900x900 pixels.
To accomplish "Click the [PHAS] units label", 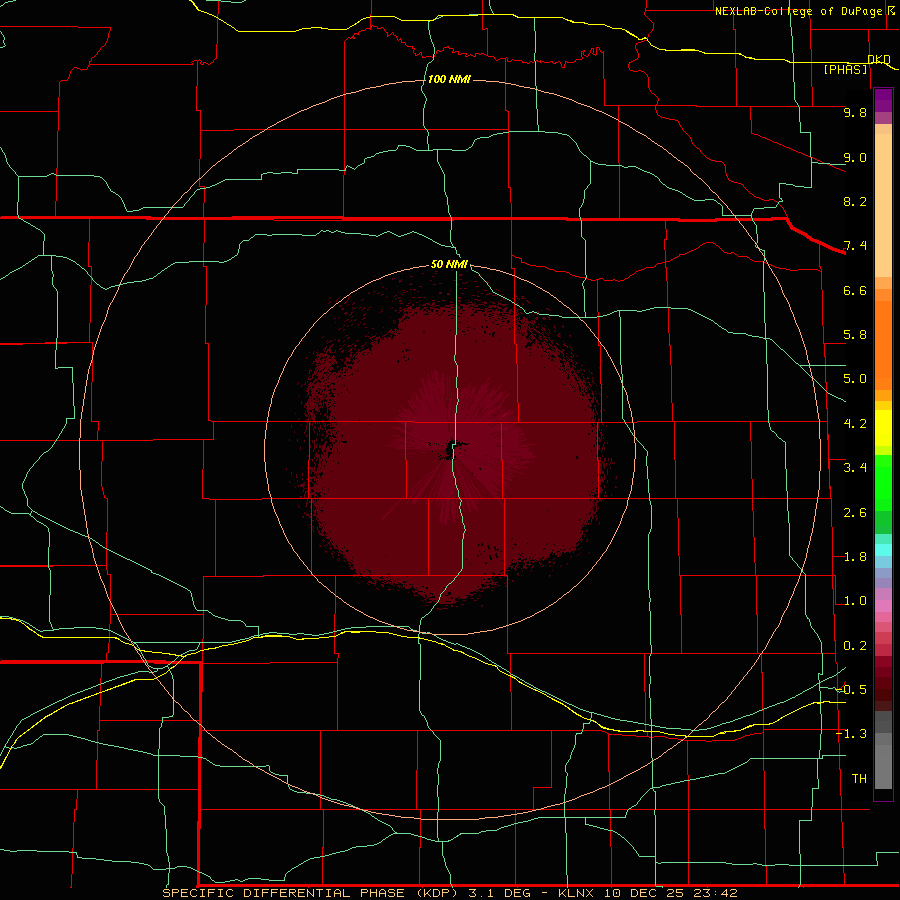I will pos(845,69).
